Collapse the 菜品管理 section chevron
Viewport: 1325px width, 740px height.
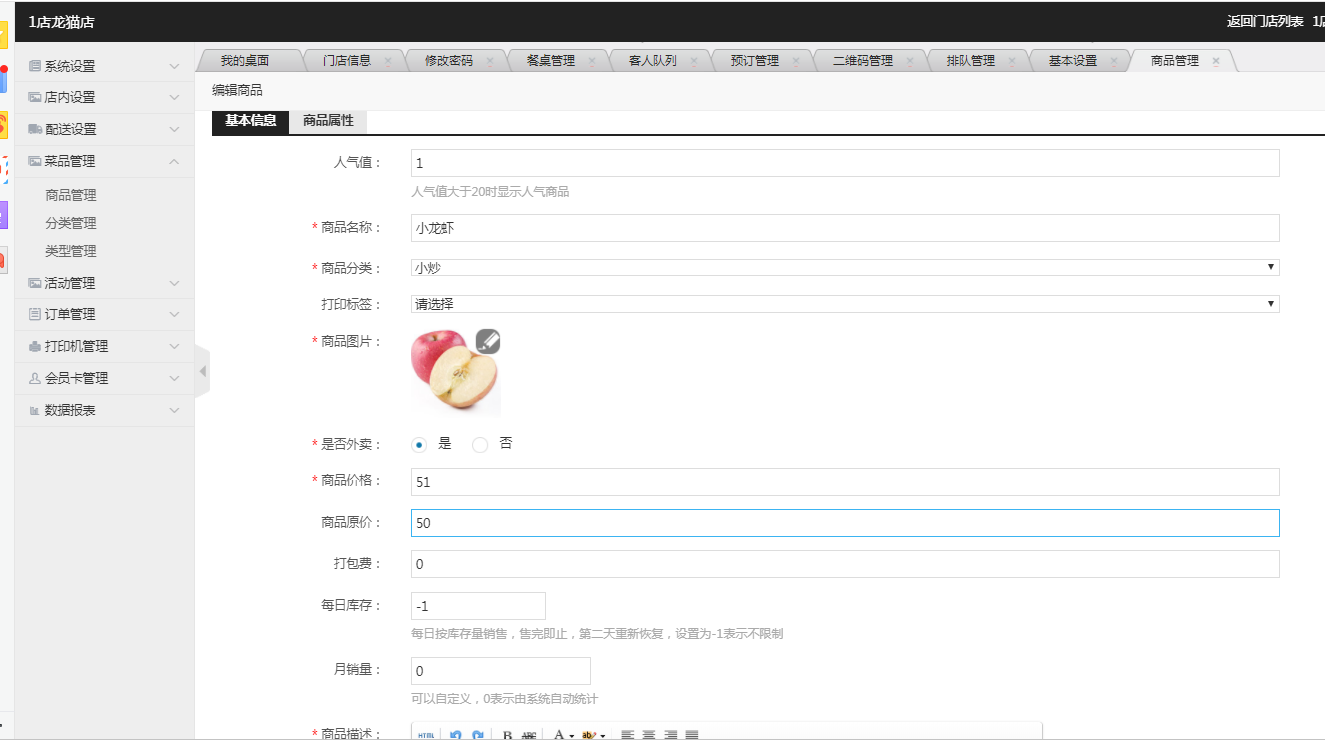click(174, 161)
